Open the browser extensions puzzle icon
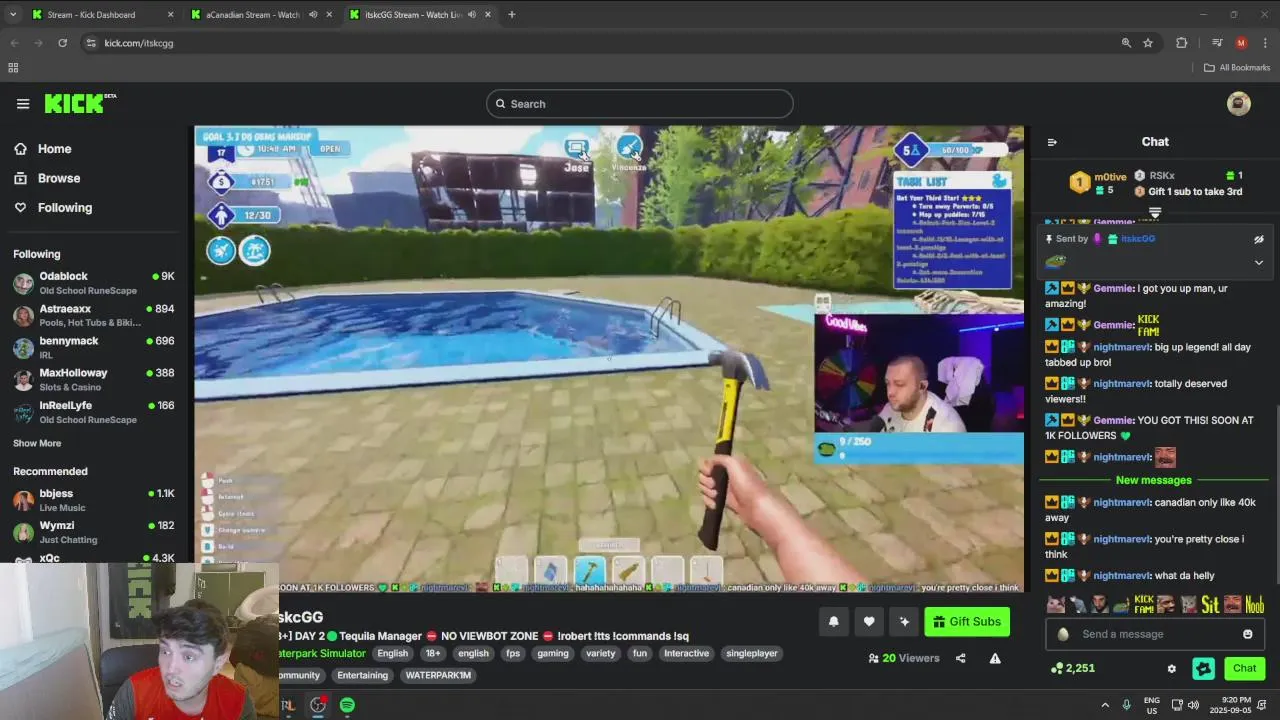 click(1182, 43)
